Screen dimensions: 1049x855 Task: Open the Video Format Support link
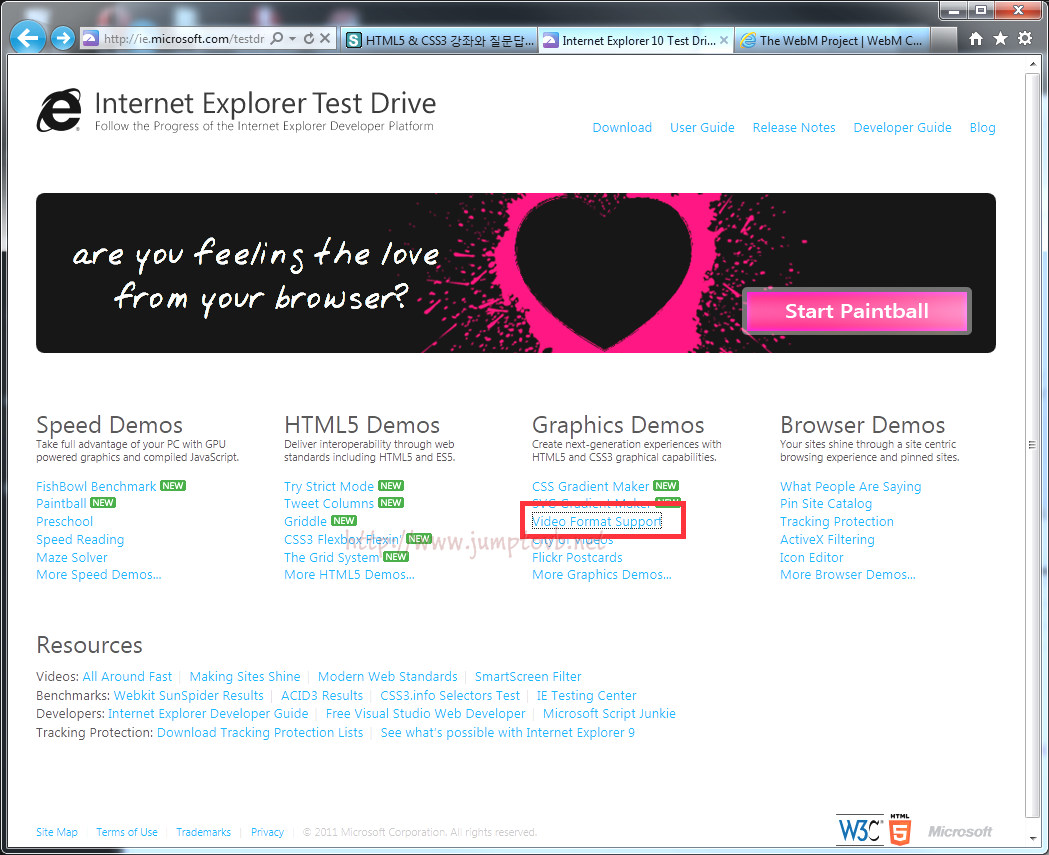[596, 521]
